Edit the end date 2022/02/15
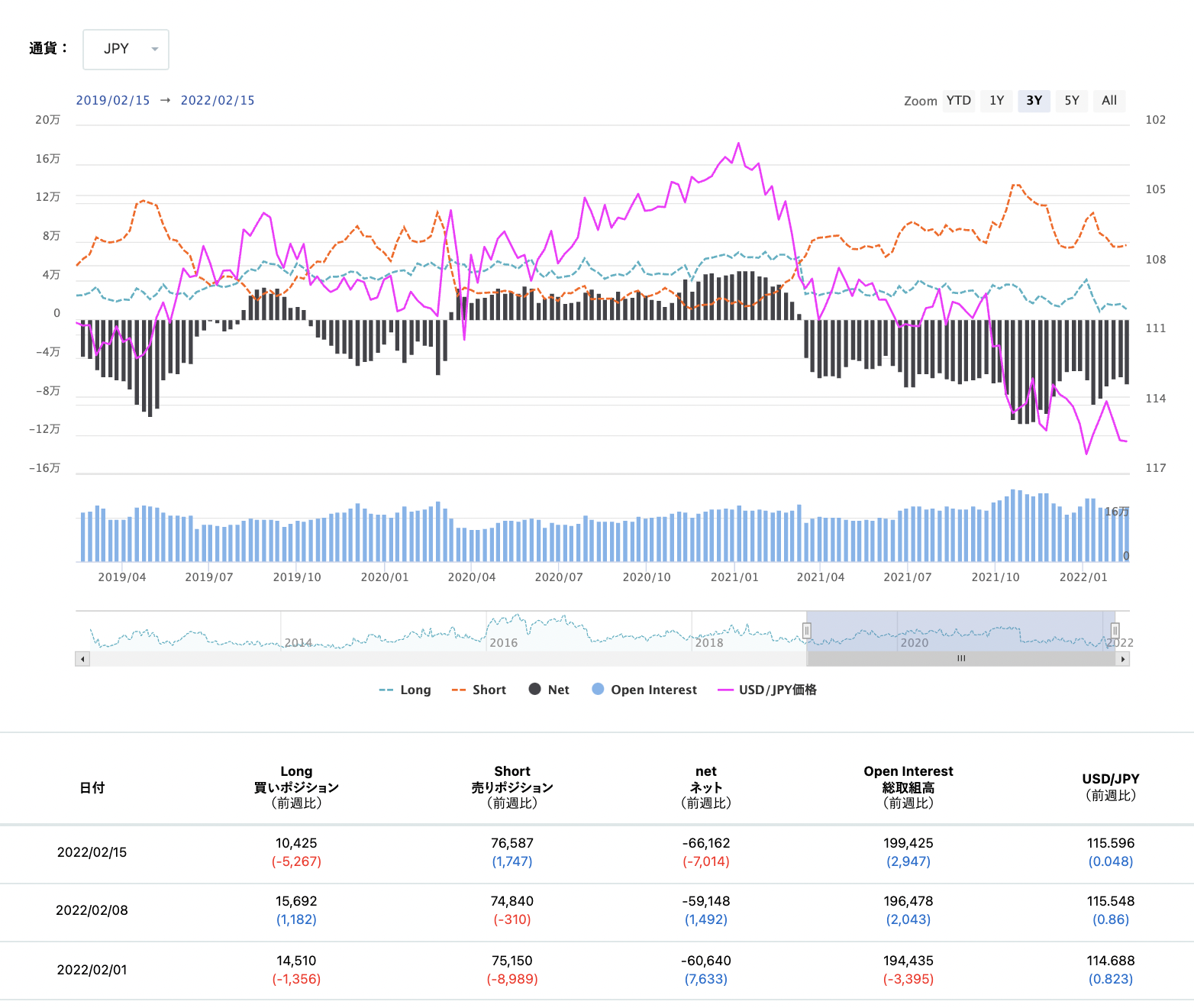1194x1008 pixels. [x=218, y=101]
